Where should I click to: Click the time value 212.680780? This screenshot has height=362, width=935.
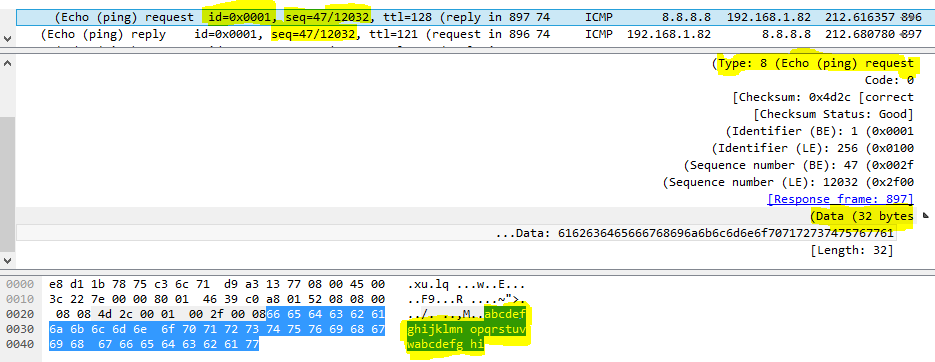[x=859, y=35]
